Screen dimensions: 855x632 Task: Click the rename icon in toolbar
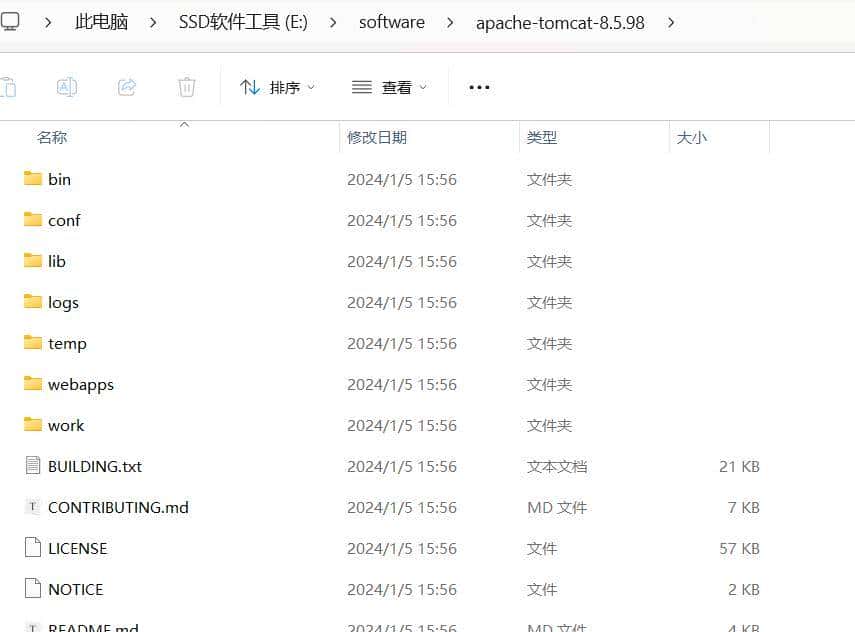click(67, 87)
